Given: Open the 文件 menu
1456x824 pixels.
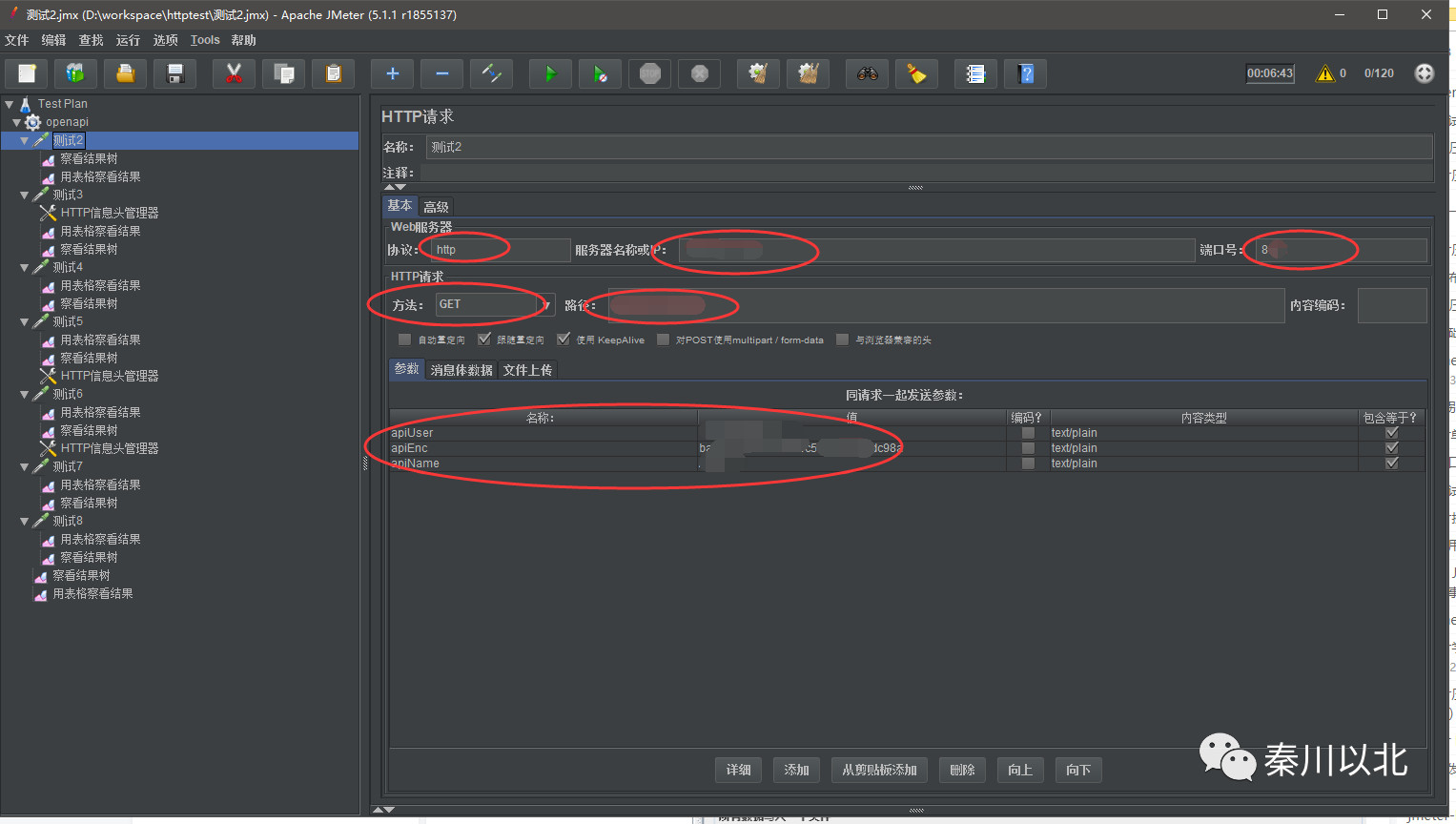Looking at the screenshot, I should [17, 40].
